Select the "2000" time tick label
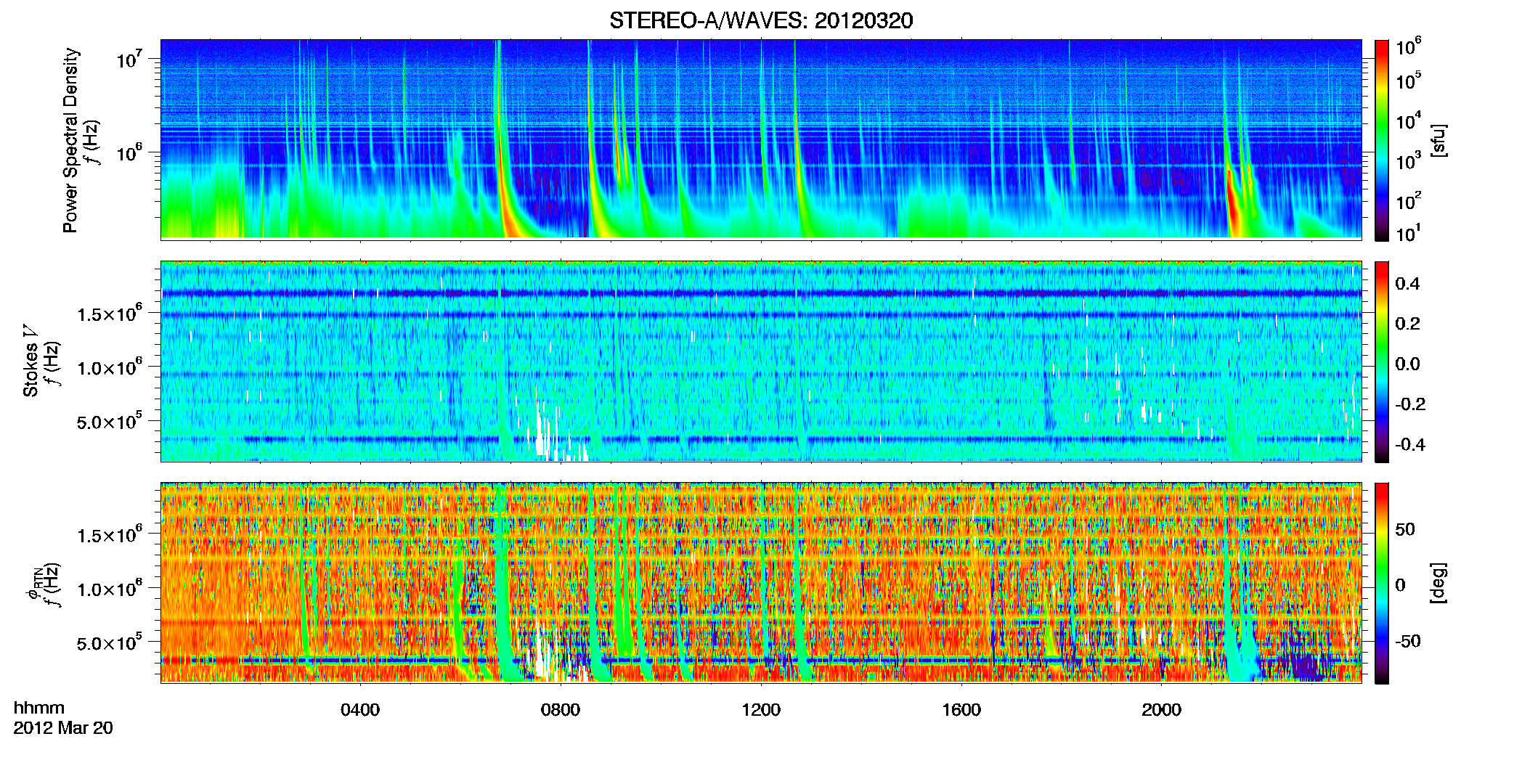The image size is (1522, 784). [x=1162, y=710]
